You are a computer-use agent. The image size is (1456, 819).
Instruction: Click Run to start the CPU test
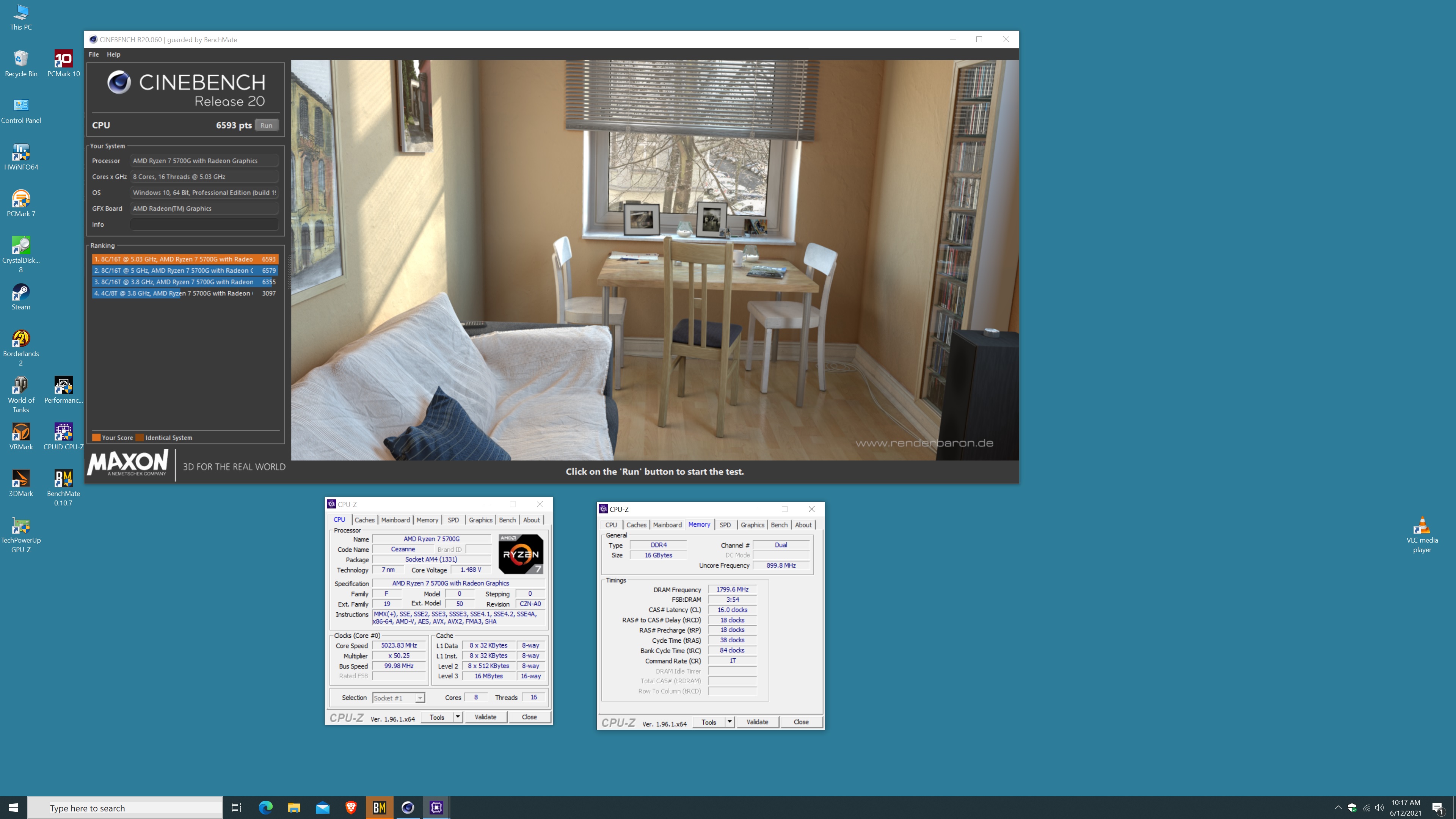266,126
